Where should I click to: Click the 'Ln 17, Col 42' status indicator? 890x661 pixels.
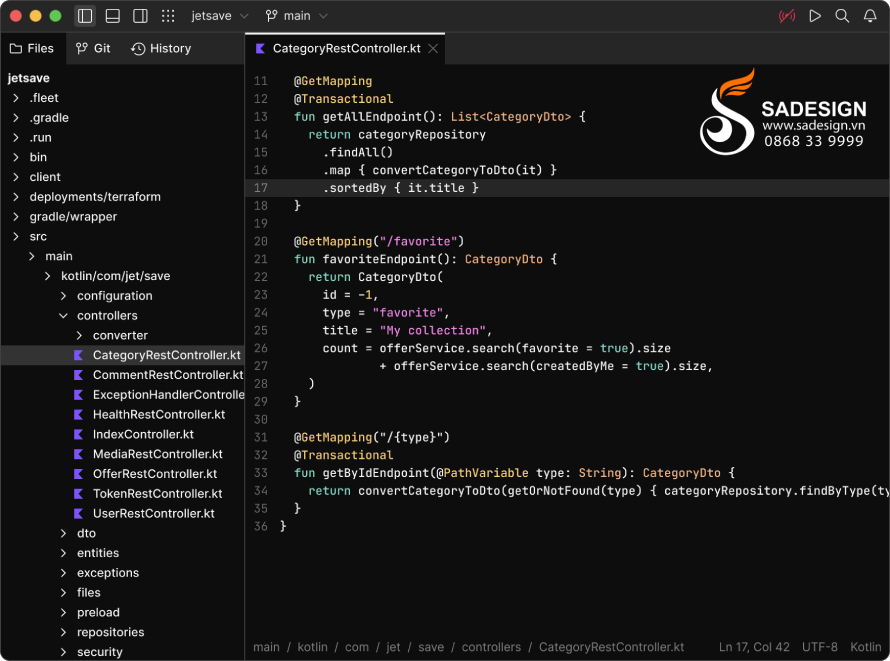[x=754, y=647]
